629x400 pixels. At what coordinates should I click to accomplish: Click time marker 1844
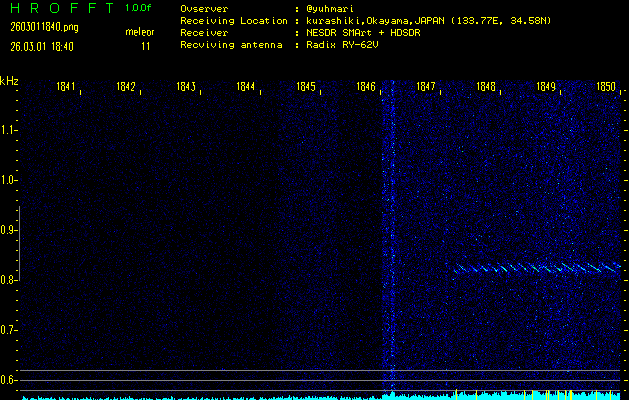pos(246,86)
